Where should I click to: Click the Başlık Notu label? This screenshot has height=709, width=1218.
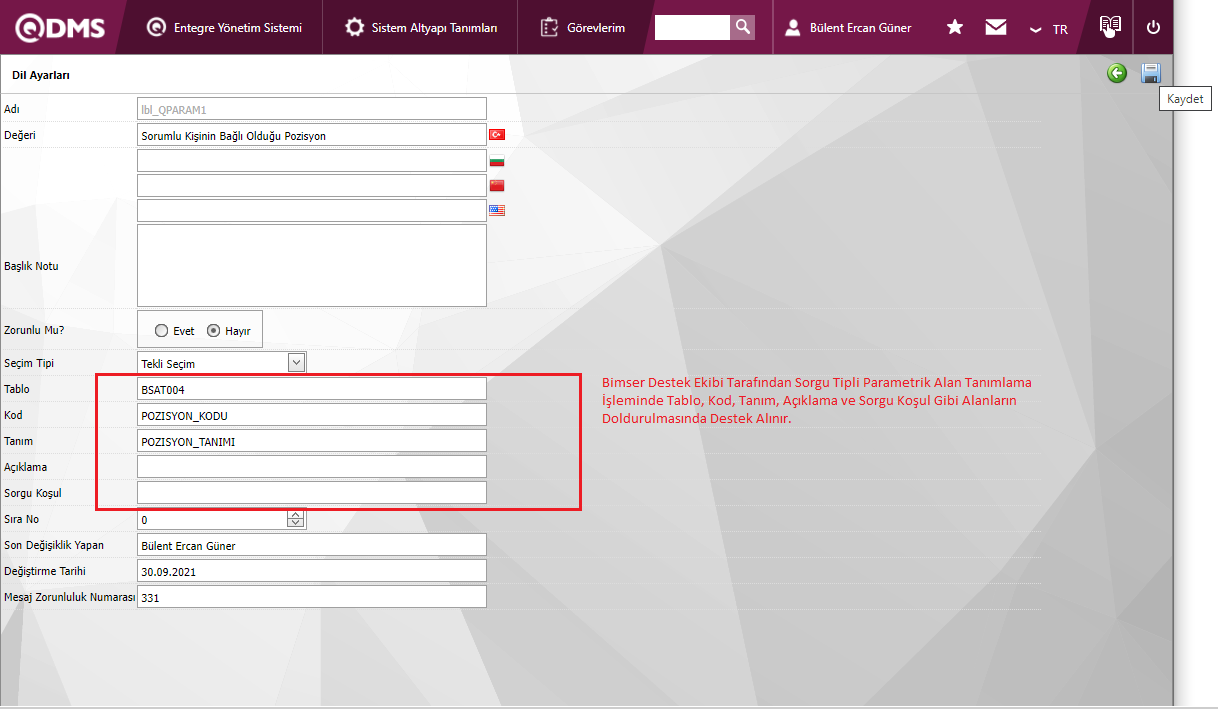point(31,266)
